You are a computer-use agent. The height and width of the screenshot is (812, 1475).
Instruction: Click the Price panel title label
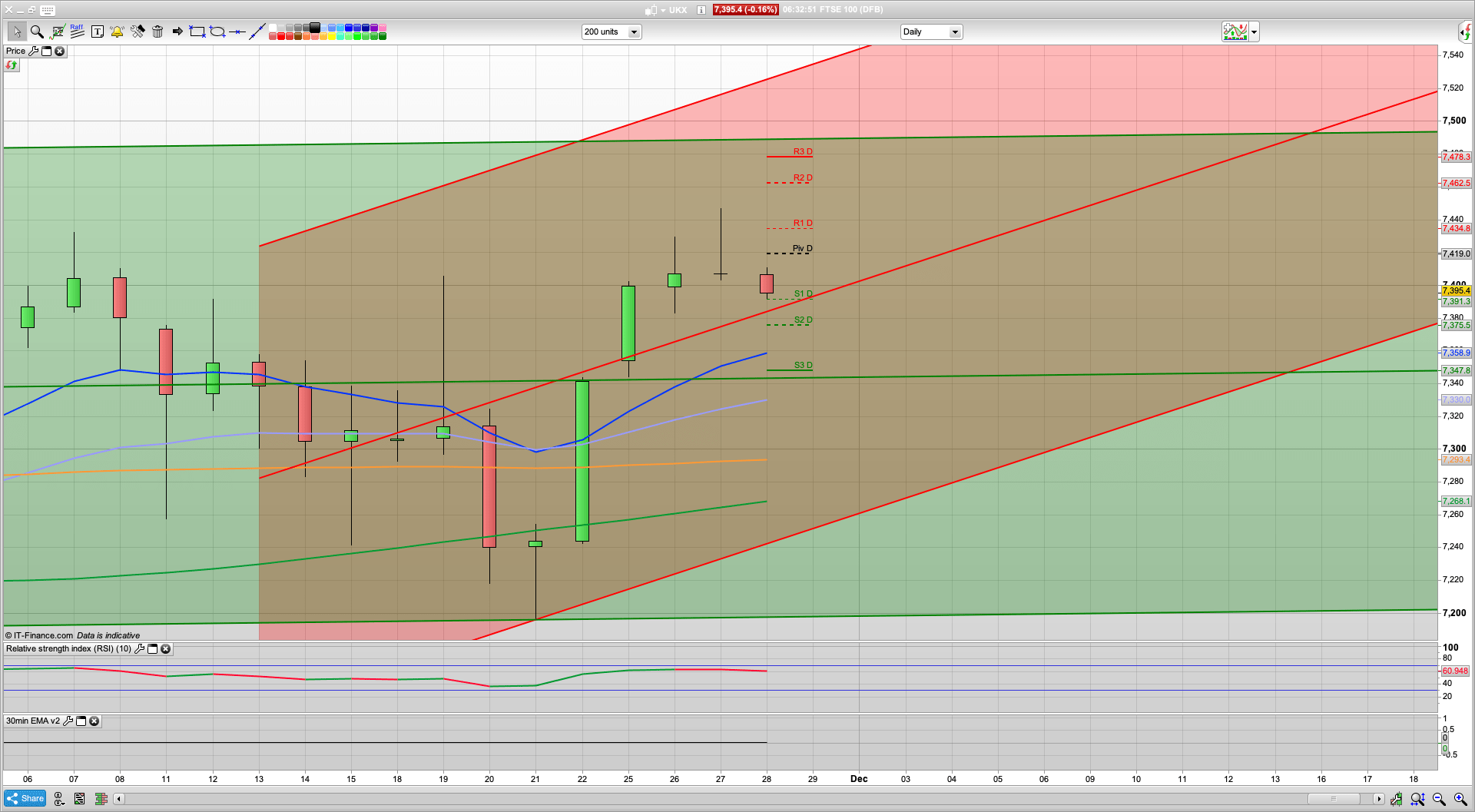(15, 51)
